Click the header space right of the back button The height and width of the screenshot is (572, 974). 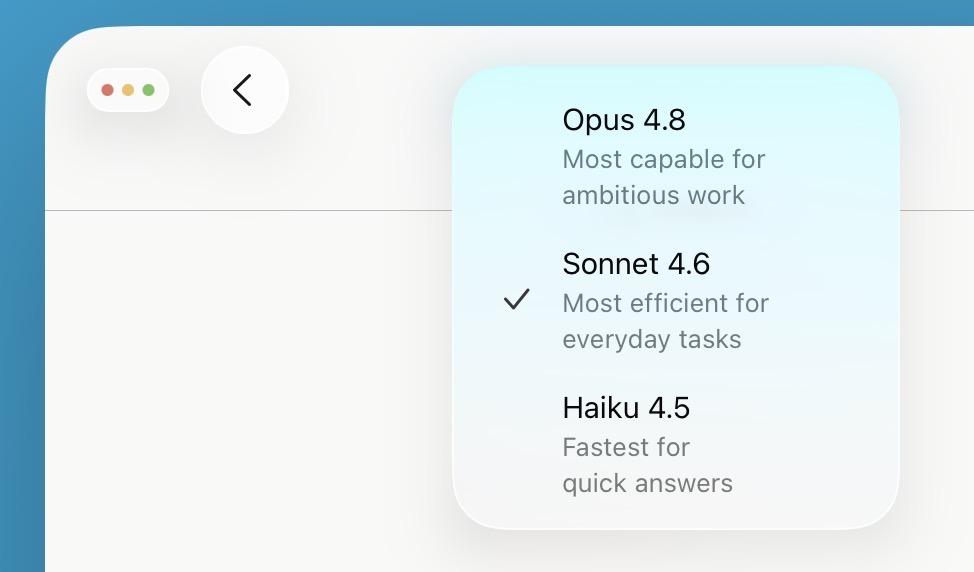pyautogui.click(x=370, y=118)
